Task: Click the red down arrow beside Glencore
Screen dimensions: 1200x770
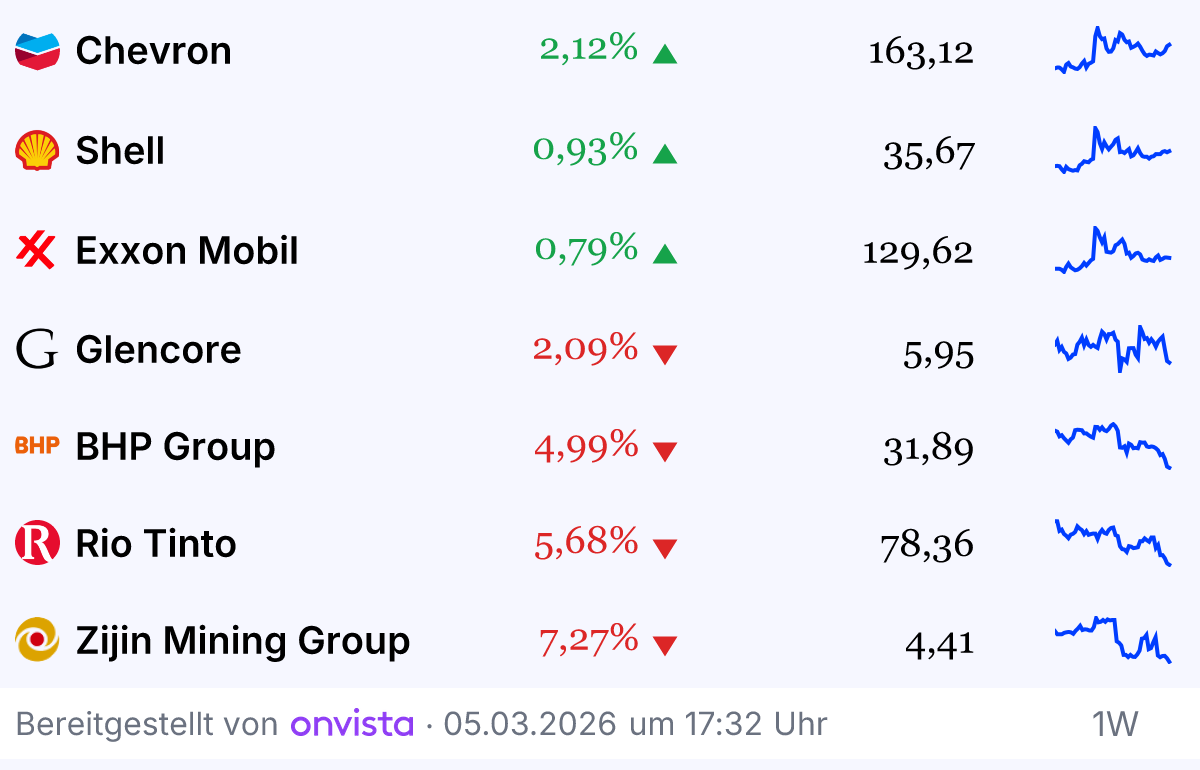Action: coord(664,353)
